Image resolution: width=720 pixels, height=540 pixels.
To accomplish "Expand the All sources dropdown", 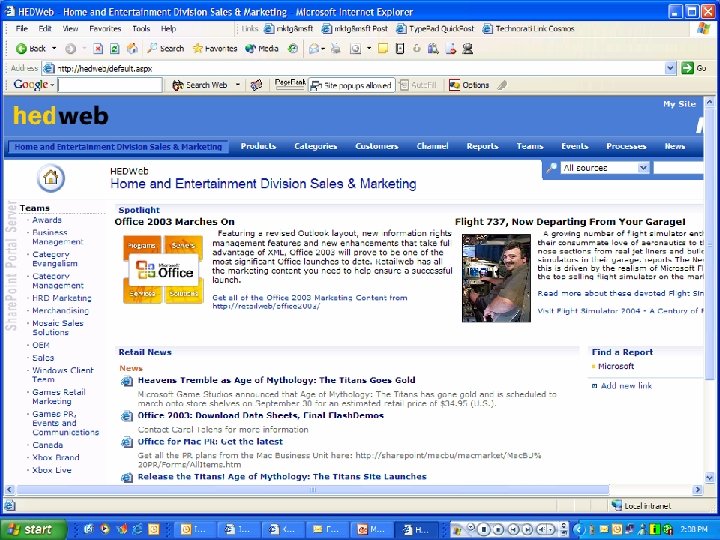I will [x=643, y=168].
